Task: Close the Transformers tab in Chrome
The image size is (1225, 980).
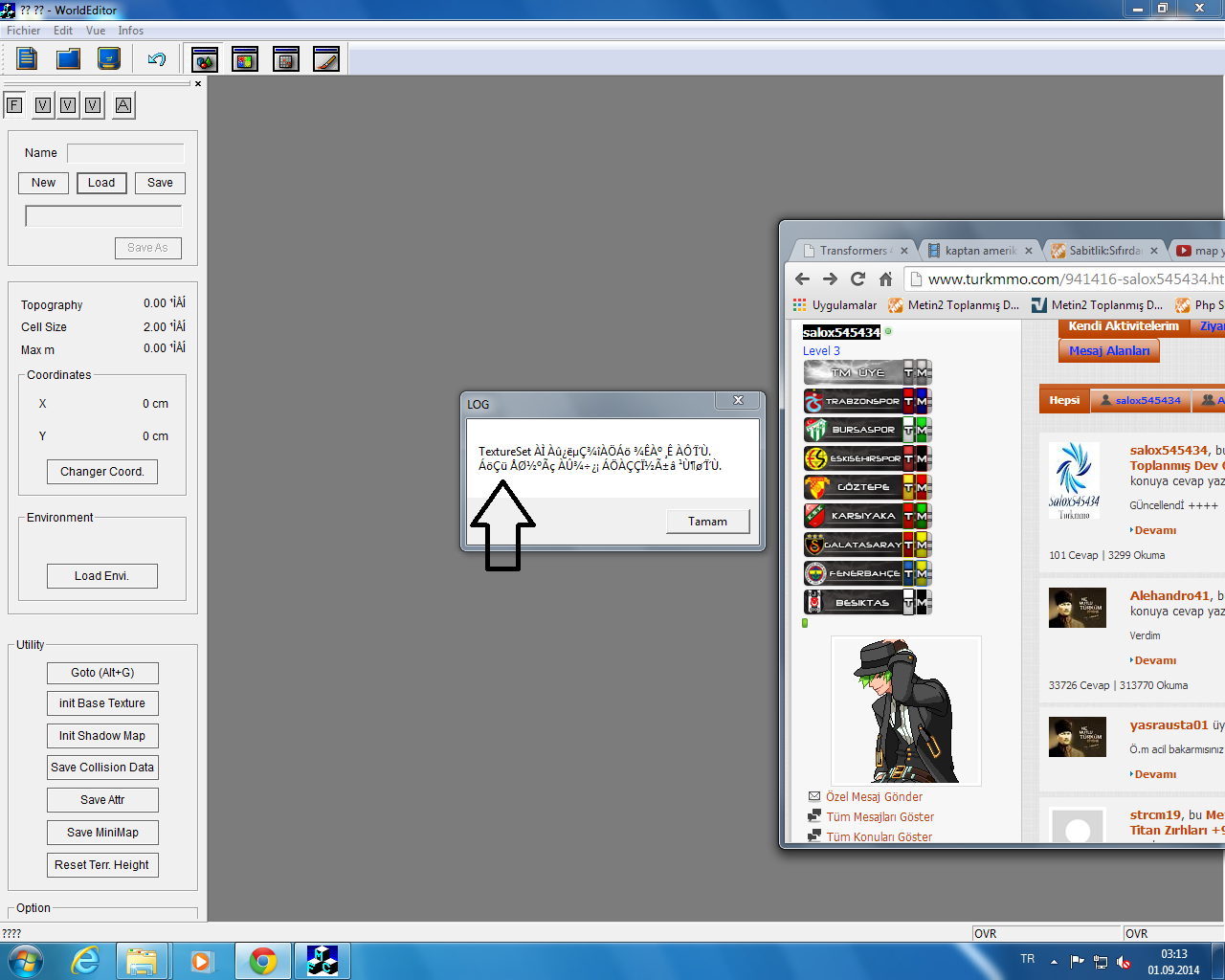Action: (x=904, y=251)
